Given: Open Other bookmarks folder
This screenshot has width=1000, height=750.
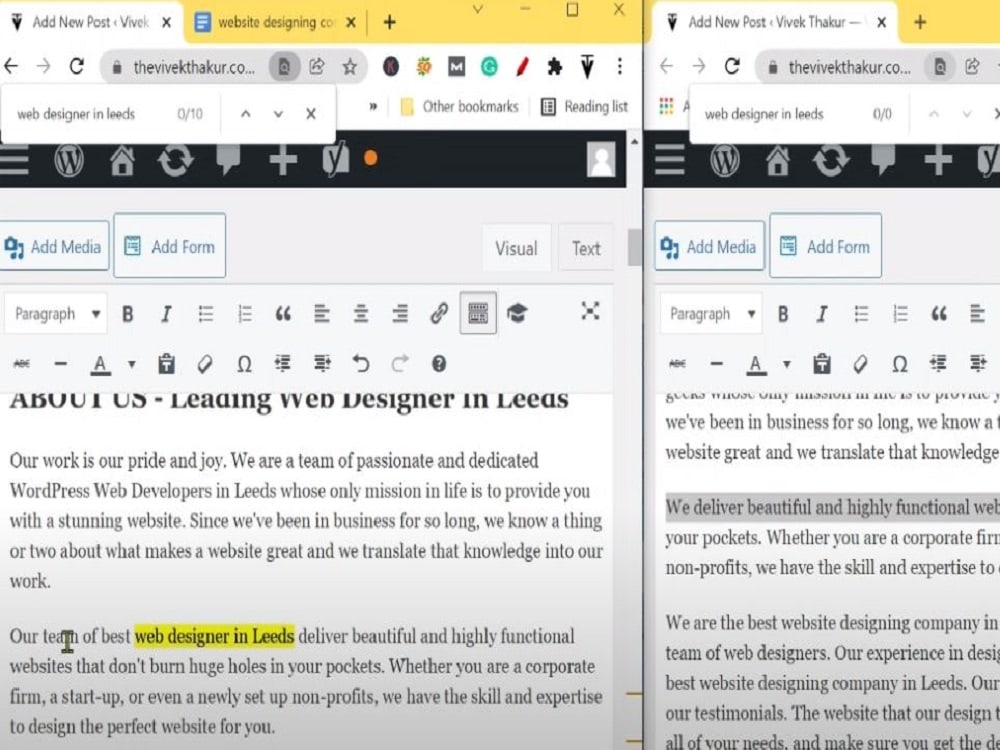Looking at the screenshot, I should 460,107.
